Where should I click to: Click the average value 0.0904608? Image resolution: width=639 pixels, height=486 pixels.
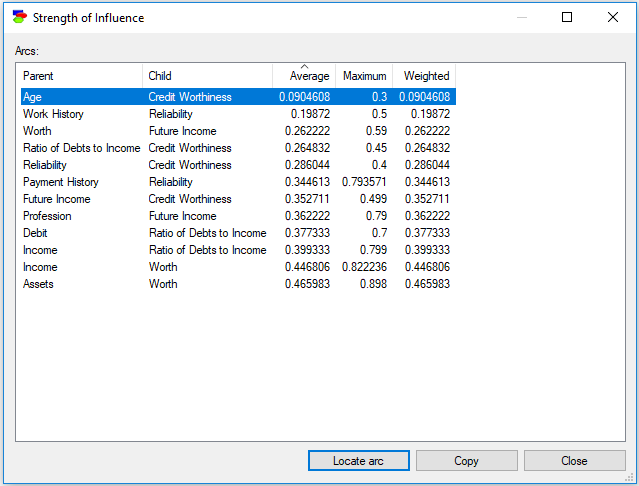tap(304, 97)
